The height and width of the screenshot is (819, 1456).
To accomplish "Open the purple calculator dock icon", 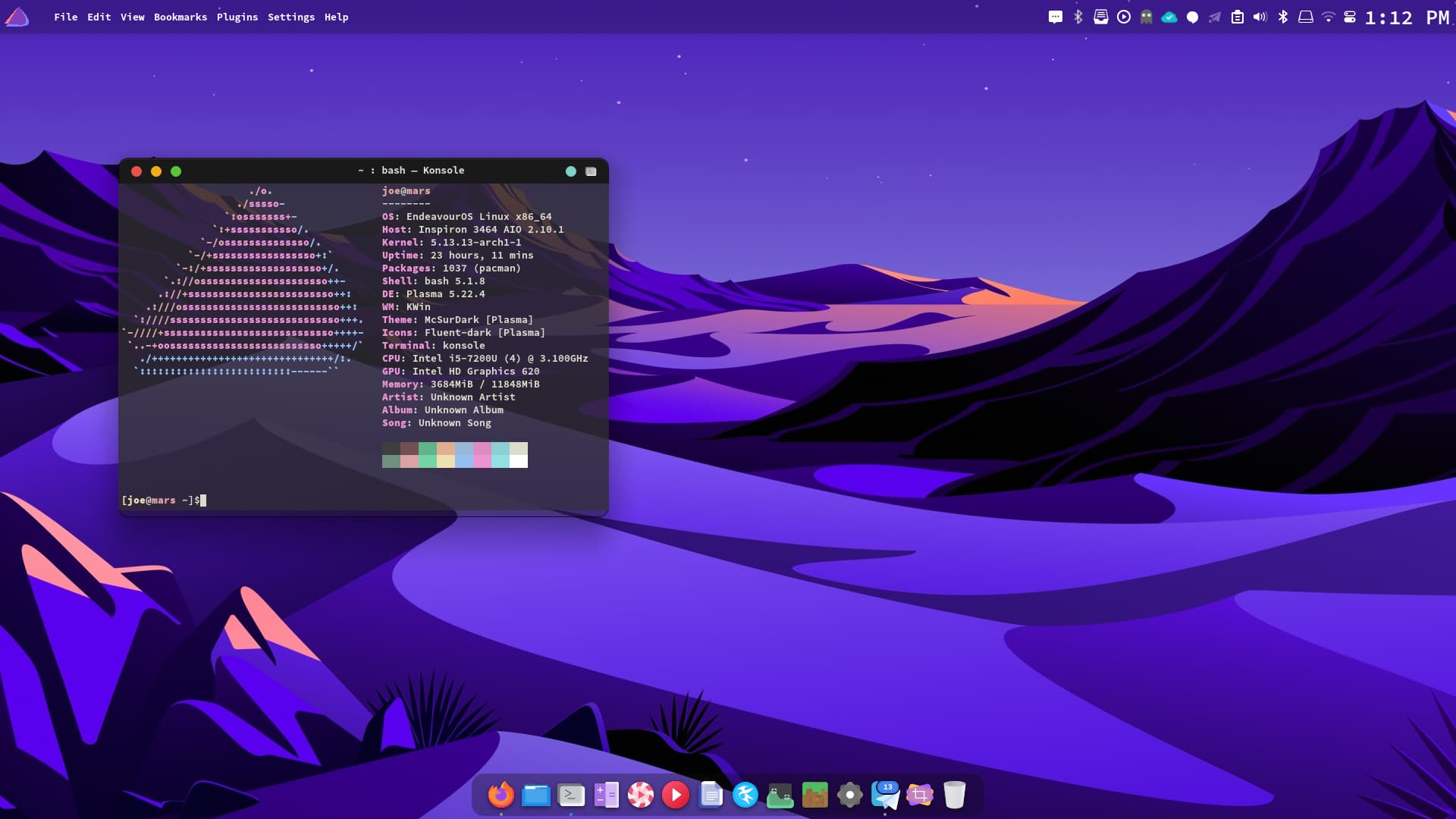I will point(606,795).
